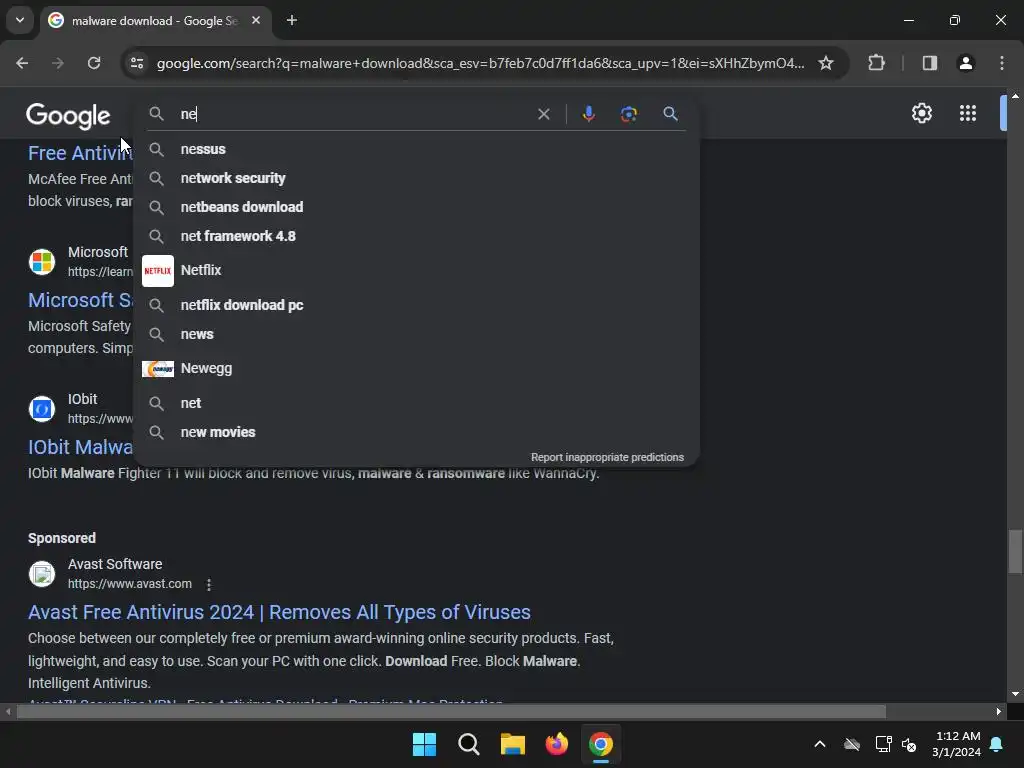Click the avast.com URL text

point(130,584)
